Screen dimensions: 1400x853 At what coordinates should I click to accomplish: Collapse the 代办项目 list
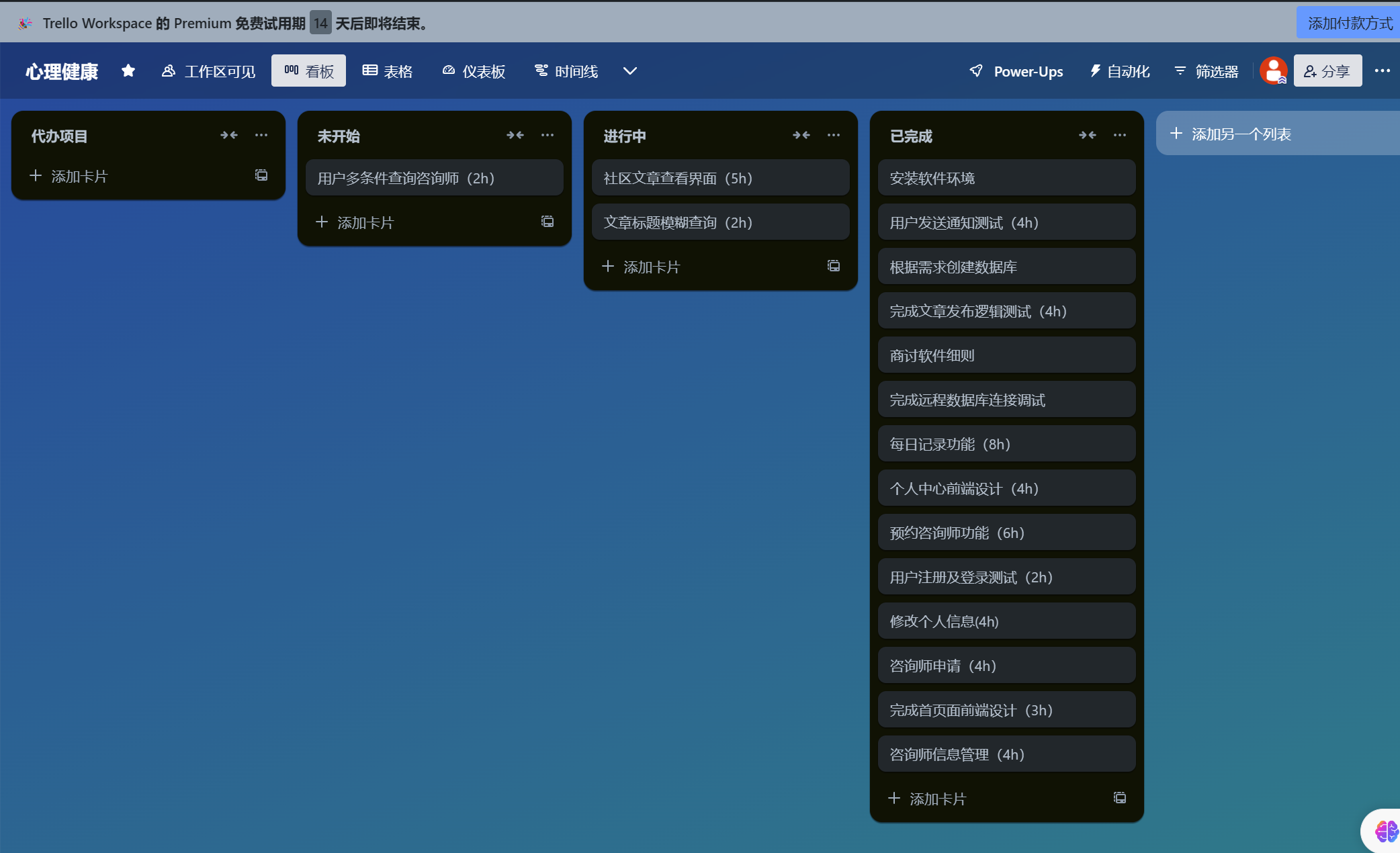[x=229, y=135]
